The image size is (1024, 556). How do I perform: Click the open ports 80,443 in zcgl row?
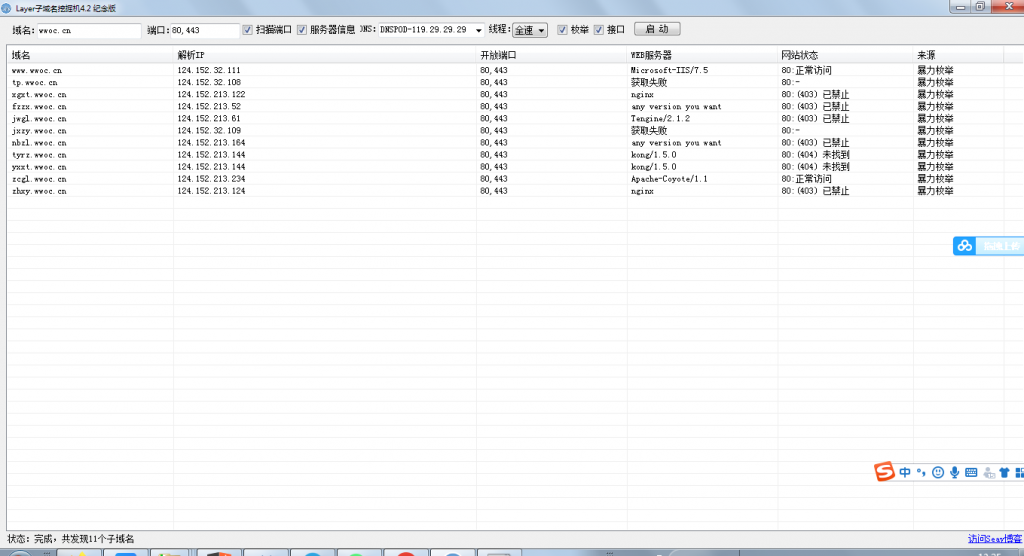point(494,179)
